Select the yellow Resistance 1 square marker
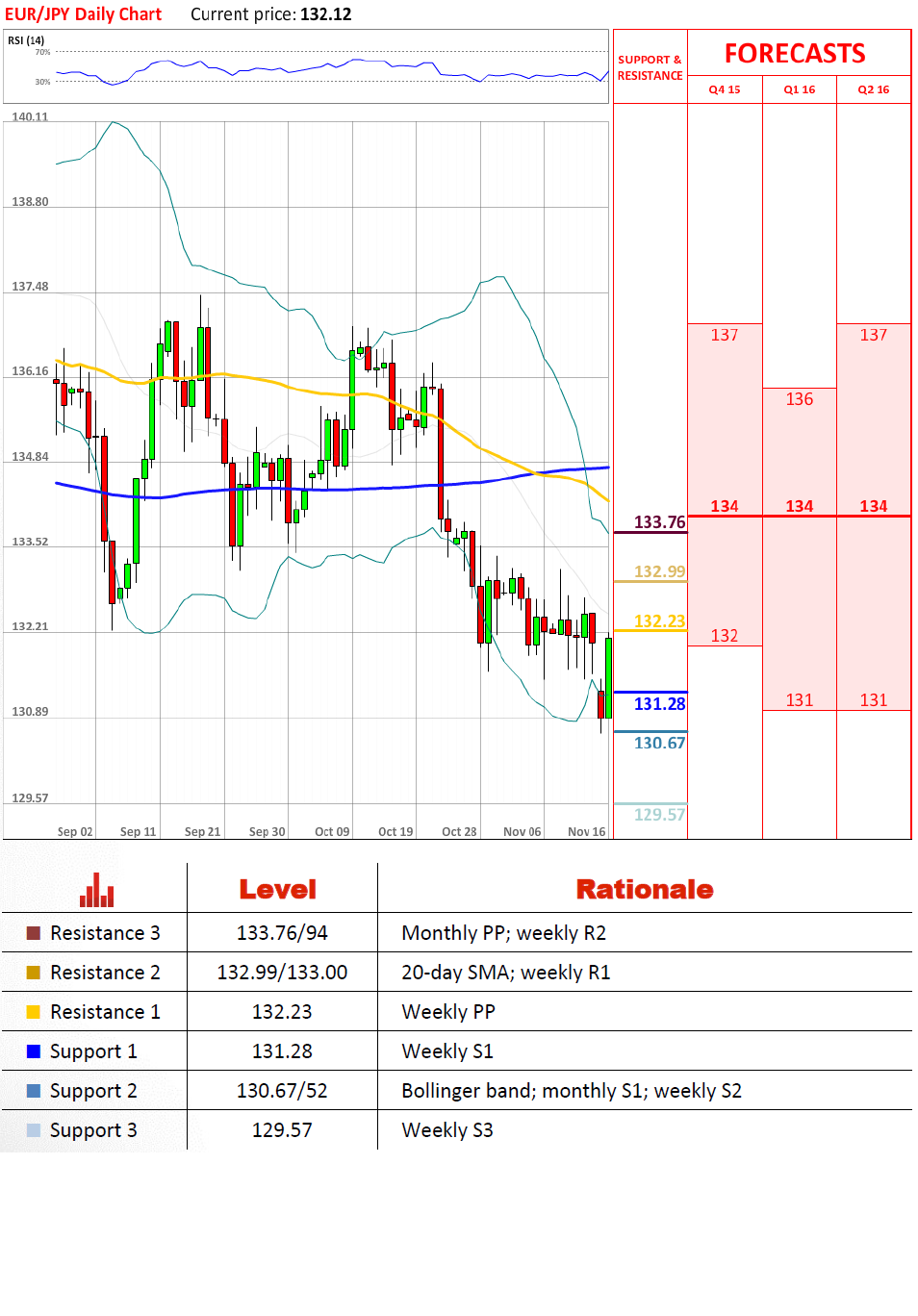918x1316 pixels. point(34,1012)
